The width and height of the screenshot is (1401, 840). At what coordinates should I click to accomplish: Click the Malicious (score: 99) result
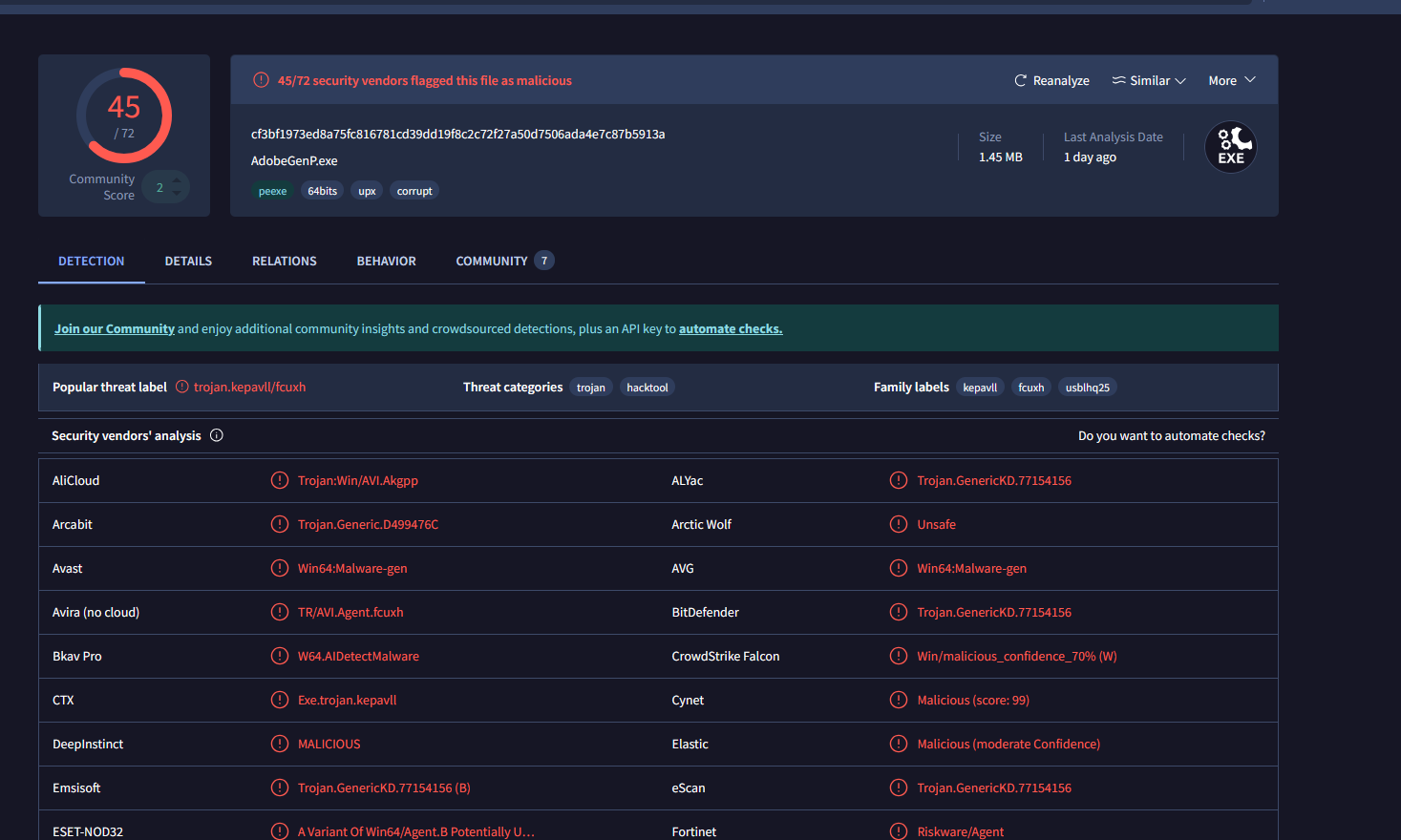point(973,700)
